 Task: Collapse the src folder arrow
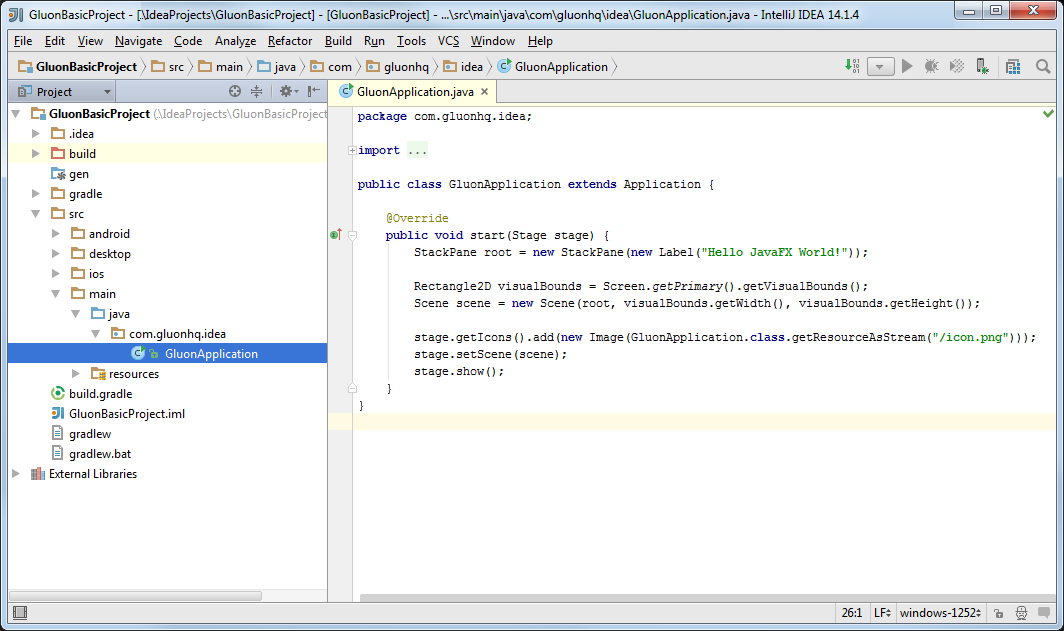tap(36, 214)
